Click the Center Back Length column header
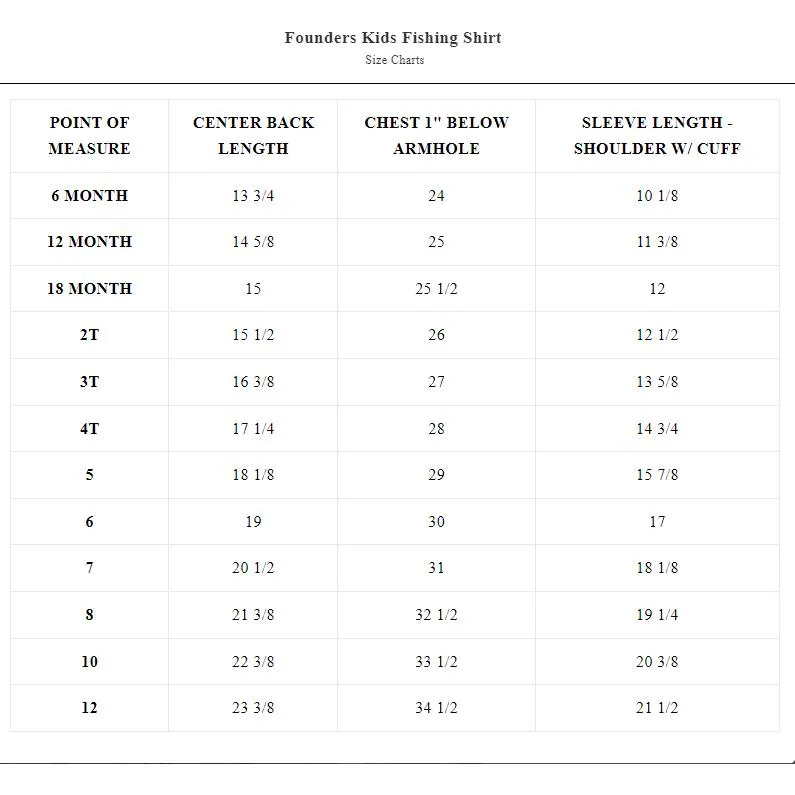Viewport: 795px width, 795px height. [x=253, y=135]
